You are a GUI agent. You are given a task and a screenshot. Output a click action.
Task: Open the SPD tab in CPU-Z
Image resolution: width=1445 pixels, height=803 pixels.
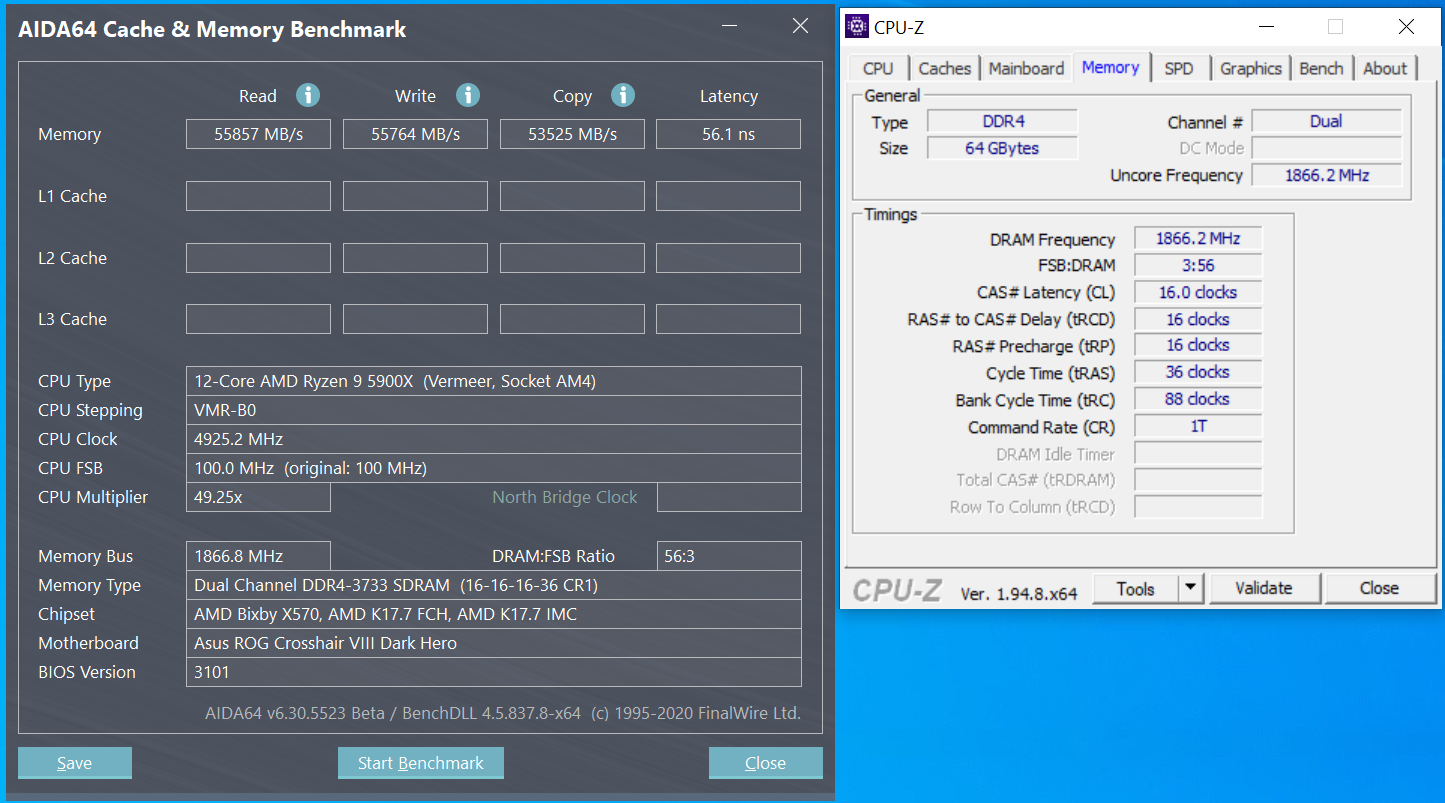1179,68
